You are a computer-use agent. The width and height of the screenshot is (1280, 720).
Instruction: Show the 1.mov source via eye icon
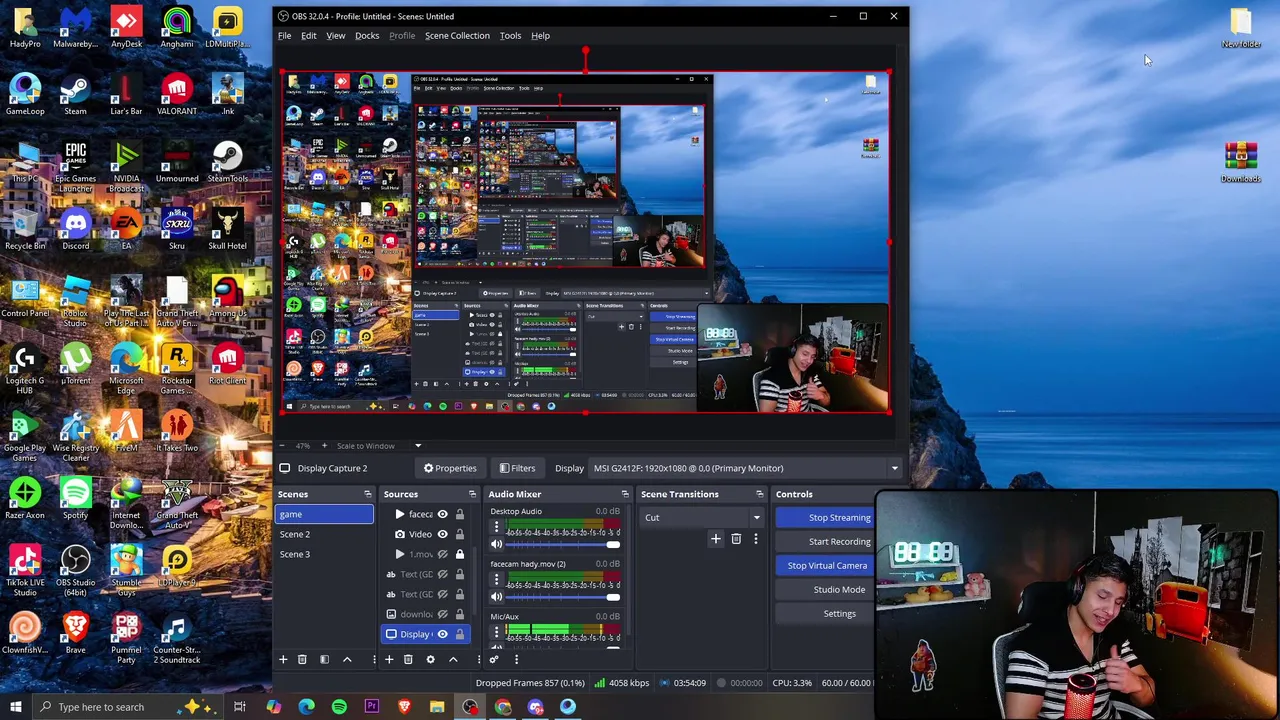tap(442, 554)
